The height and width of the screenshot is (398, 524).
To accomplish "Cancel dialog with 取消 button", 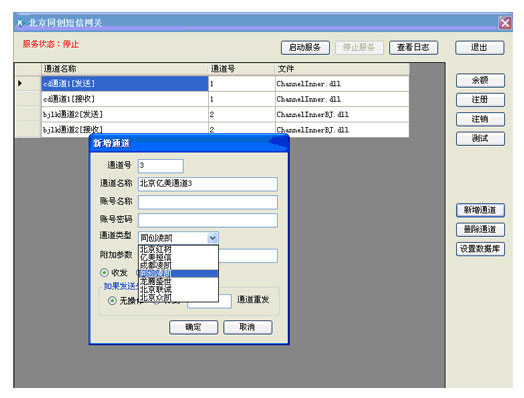I will pos(248,327).
